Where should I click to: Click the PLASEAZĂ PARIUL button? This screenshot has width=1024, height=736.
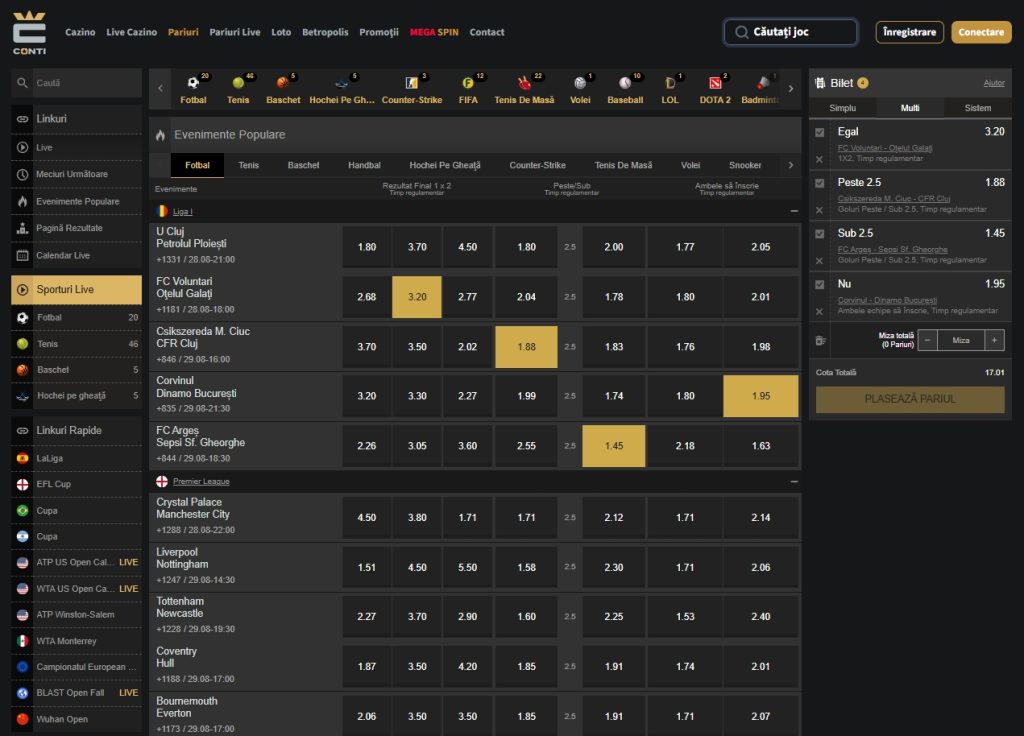[910, 399]
